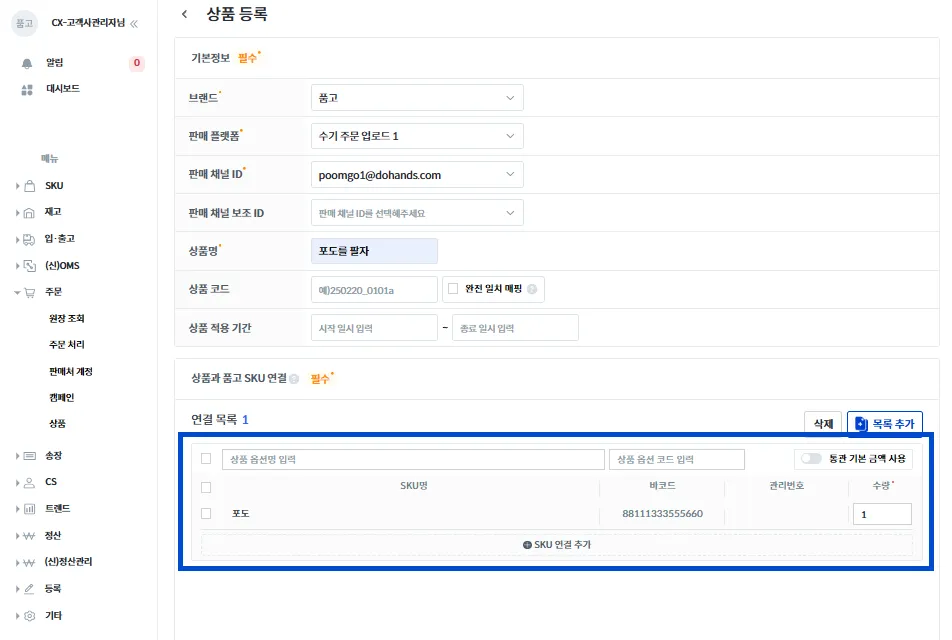Click the 기타 gear icon
Viewport: 952px width, 640px height.
coord(29,616)
